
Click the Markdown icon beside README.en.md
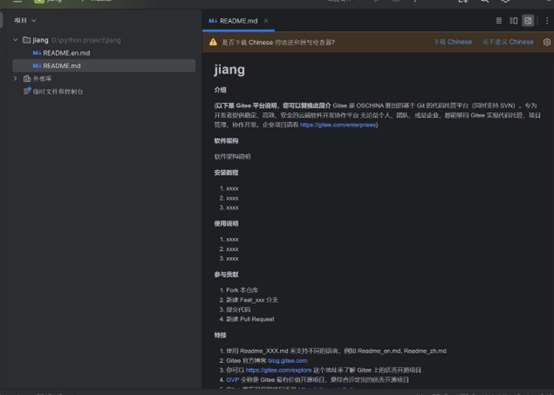pyautogui.click(x=37, y=53)
